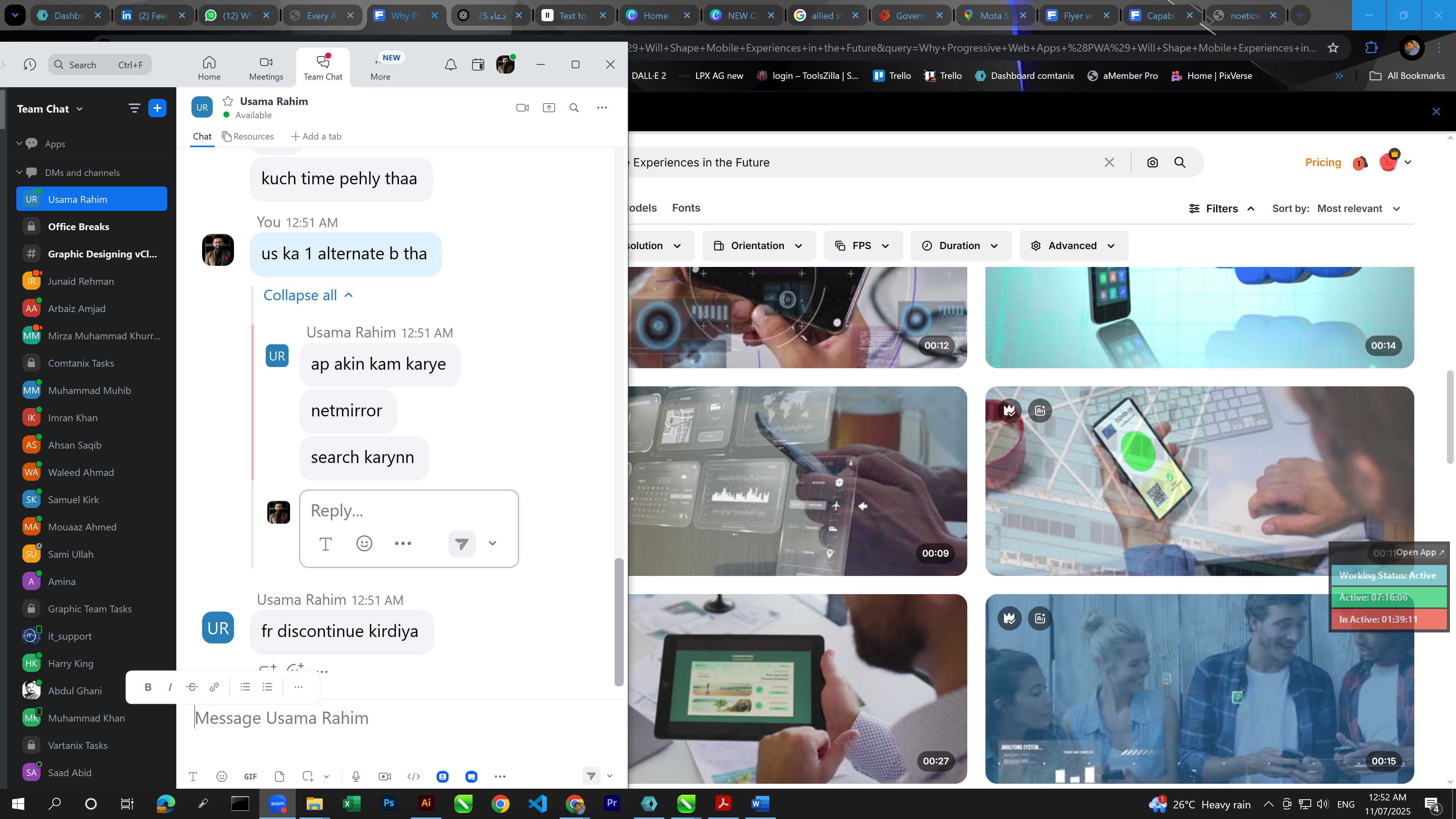1456x819 pixels.
Task: Record audio message microphone icon
Action: point(356,776)
